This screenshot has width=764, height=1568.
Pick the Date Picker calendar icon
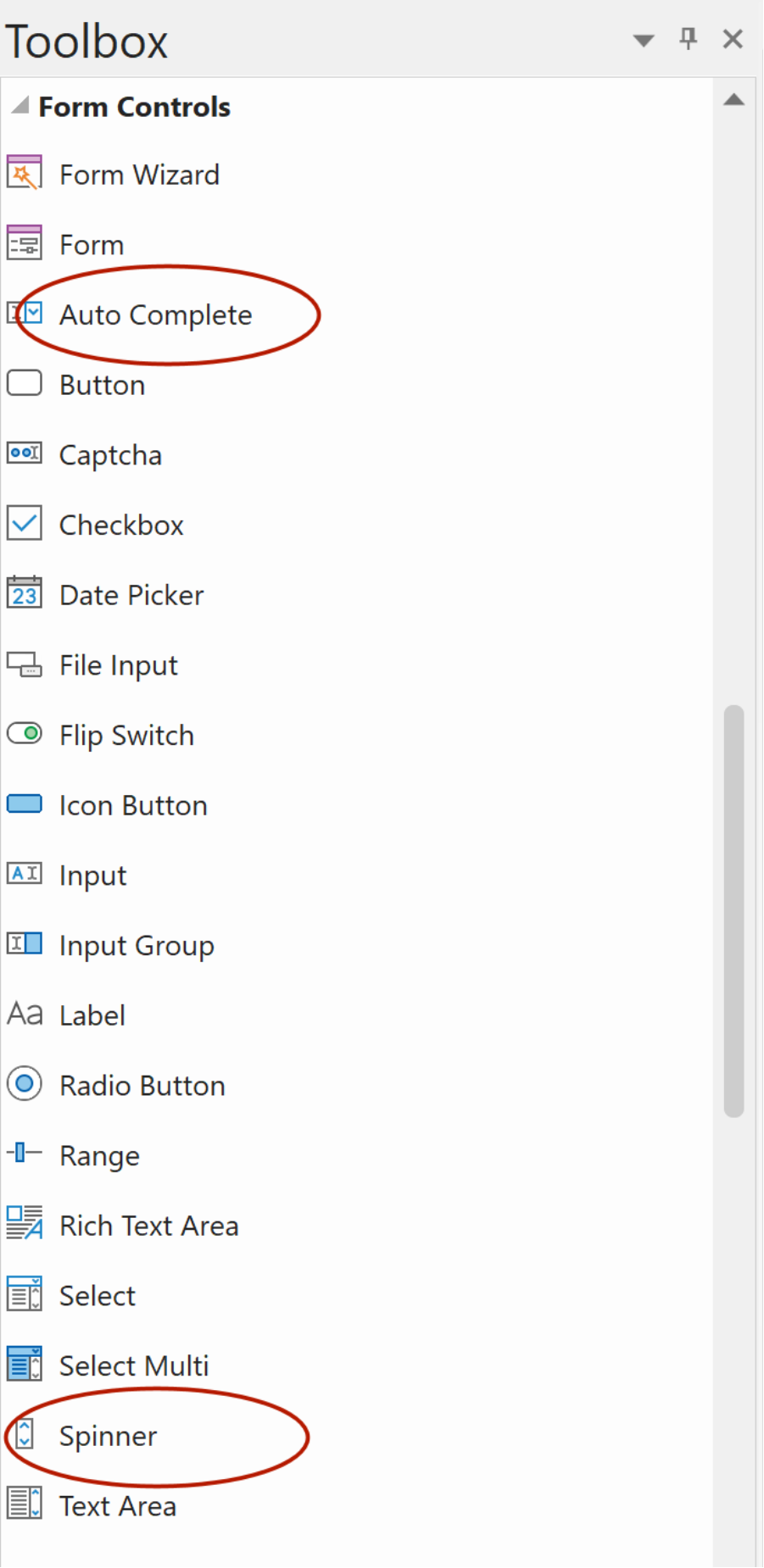pyautogui.click(x=24, y=593)
